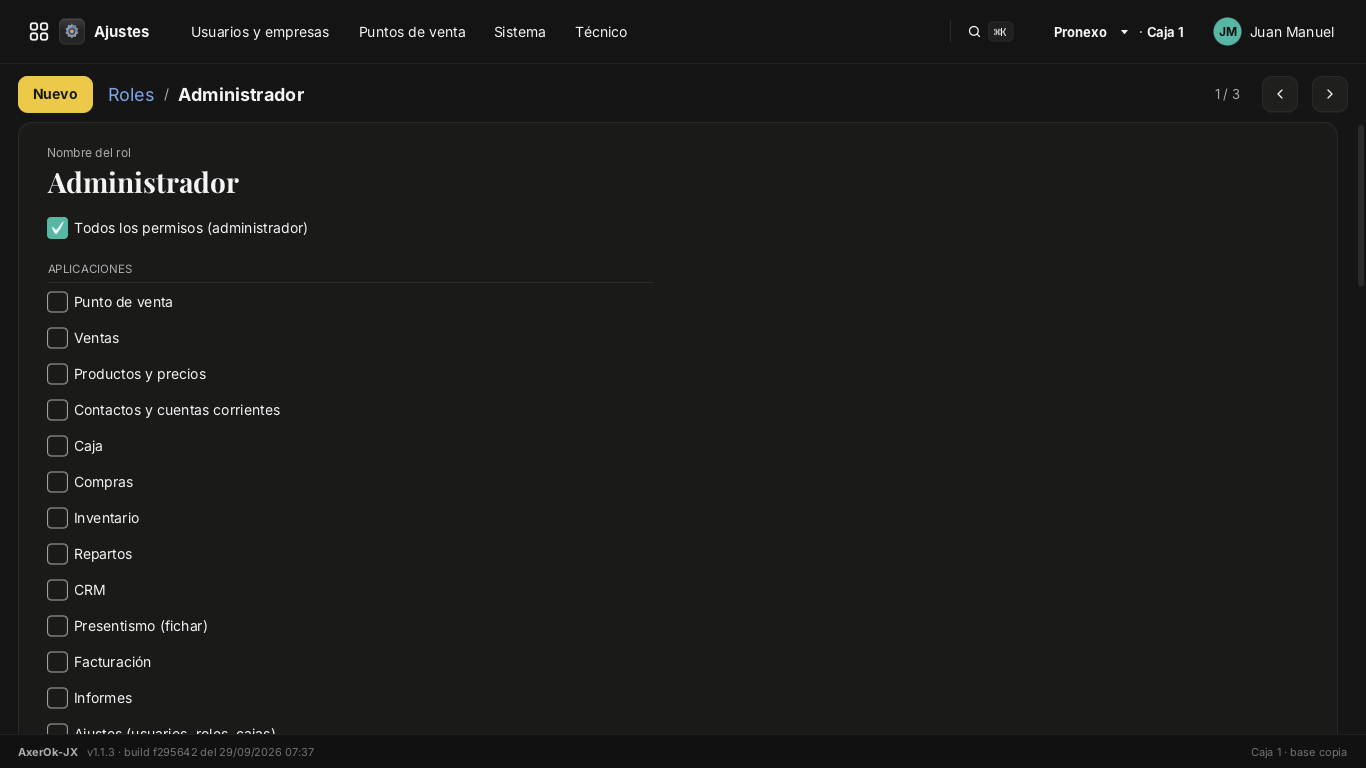Click Caja 1 · base copia footer text
The width and height of the screenshot is (1366, 768).
click(1299, 752)
